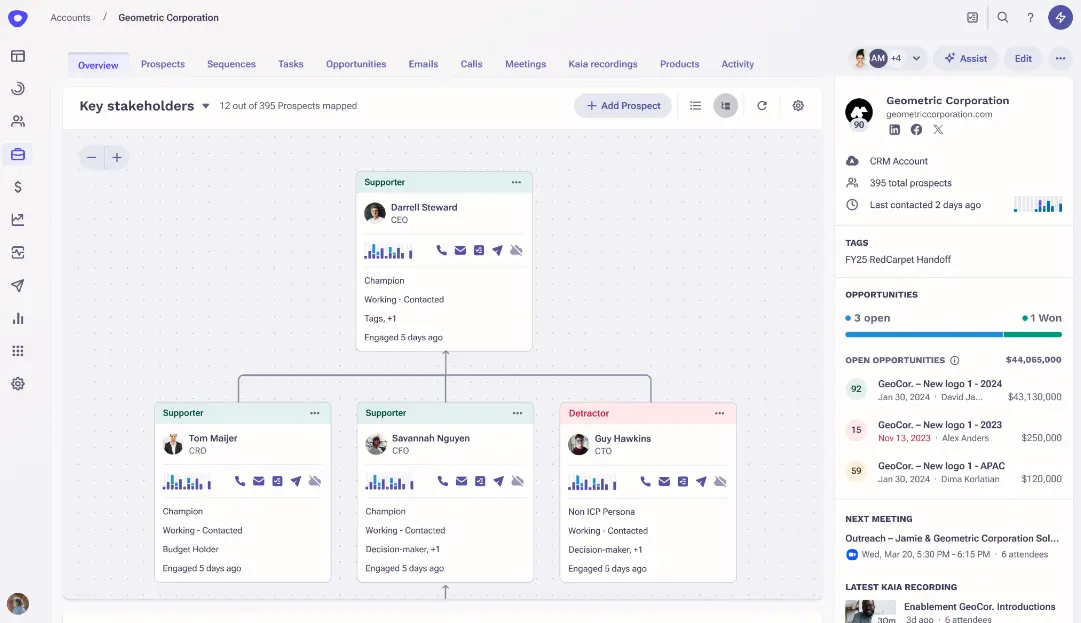Refresh the Key stakeholders map
Screen dimensions: 1081x623
point(762,105)
